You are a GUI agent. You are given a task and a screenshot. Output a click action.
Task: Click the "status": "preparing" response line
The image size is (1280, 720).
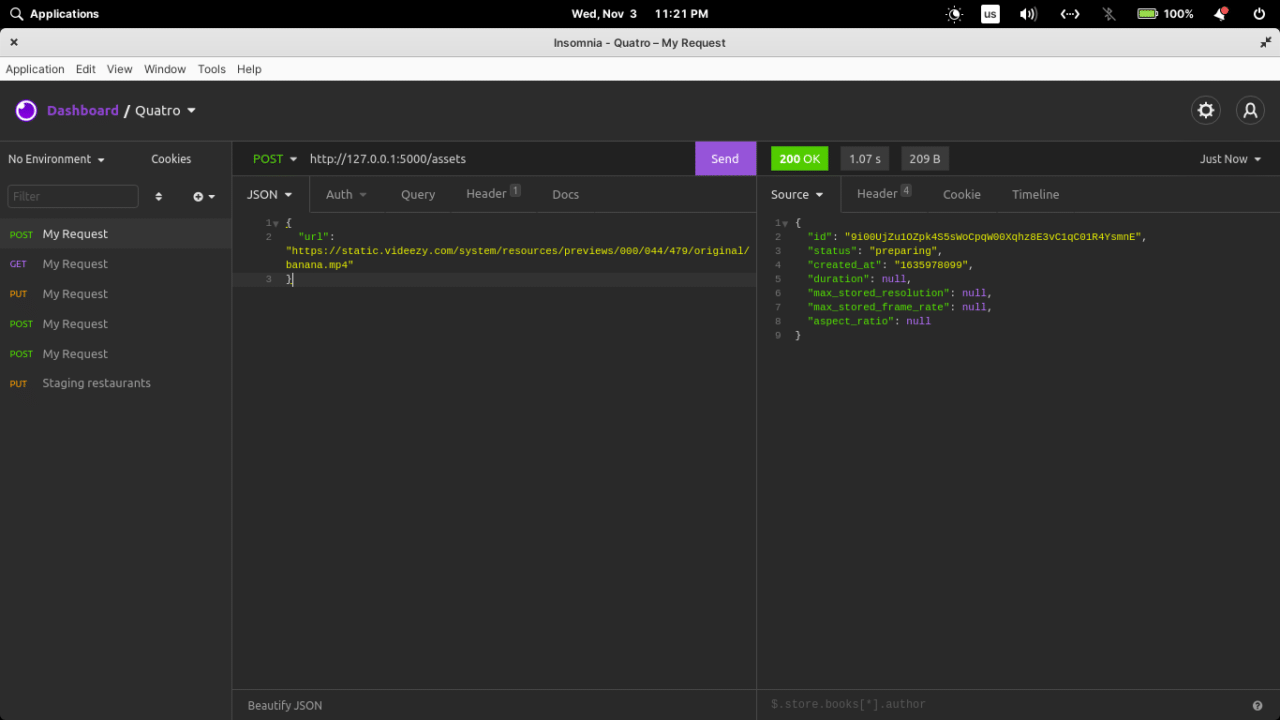[x=874, y=251]
